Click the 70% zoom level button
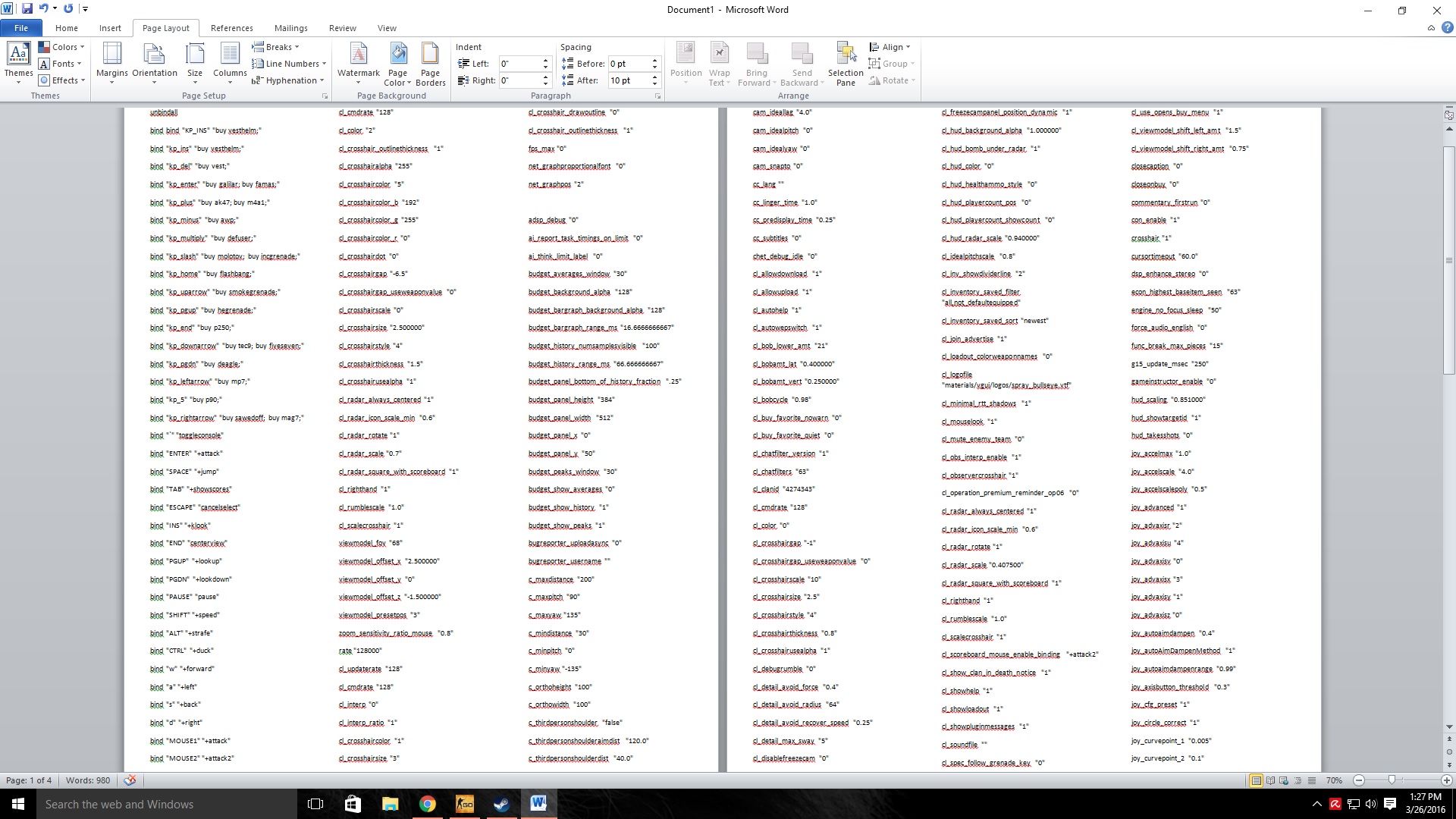This screenshot has width=1456, height=819. [1334, 780]
